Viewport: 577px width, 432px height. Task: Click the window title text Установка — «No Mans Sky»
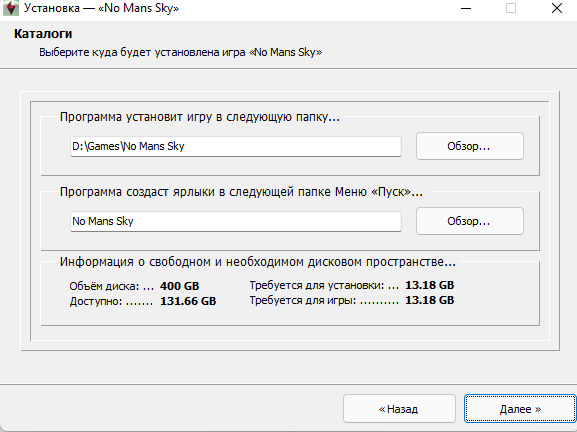[x=102, y=8]
